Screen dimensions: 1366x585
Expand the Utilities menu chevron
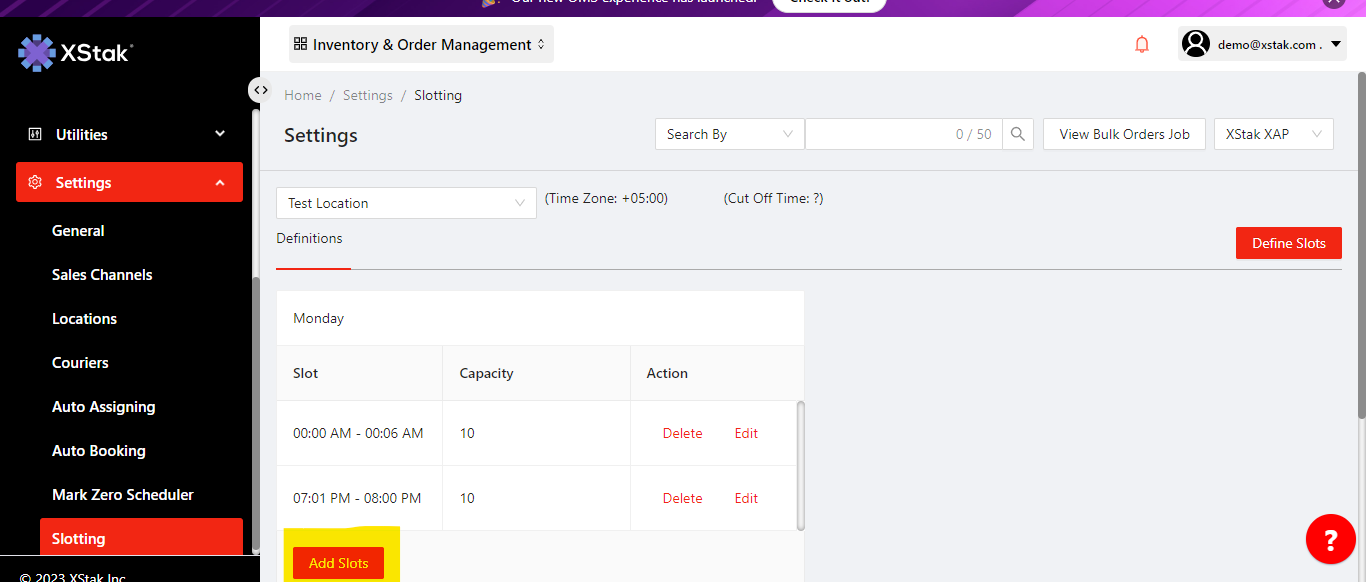pos(220,134)
